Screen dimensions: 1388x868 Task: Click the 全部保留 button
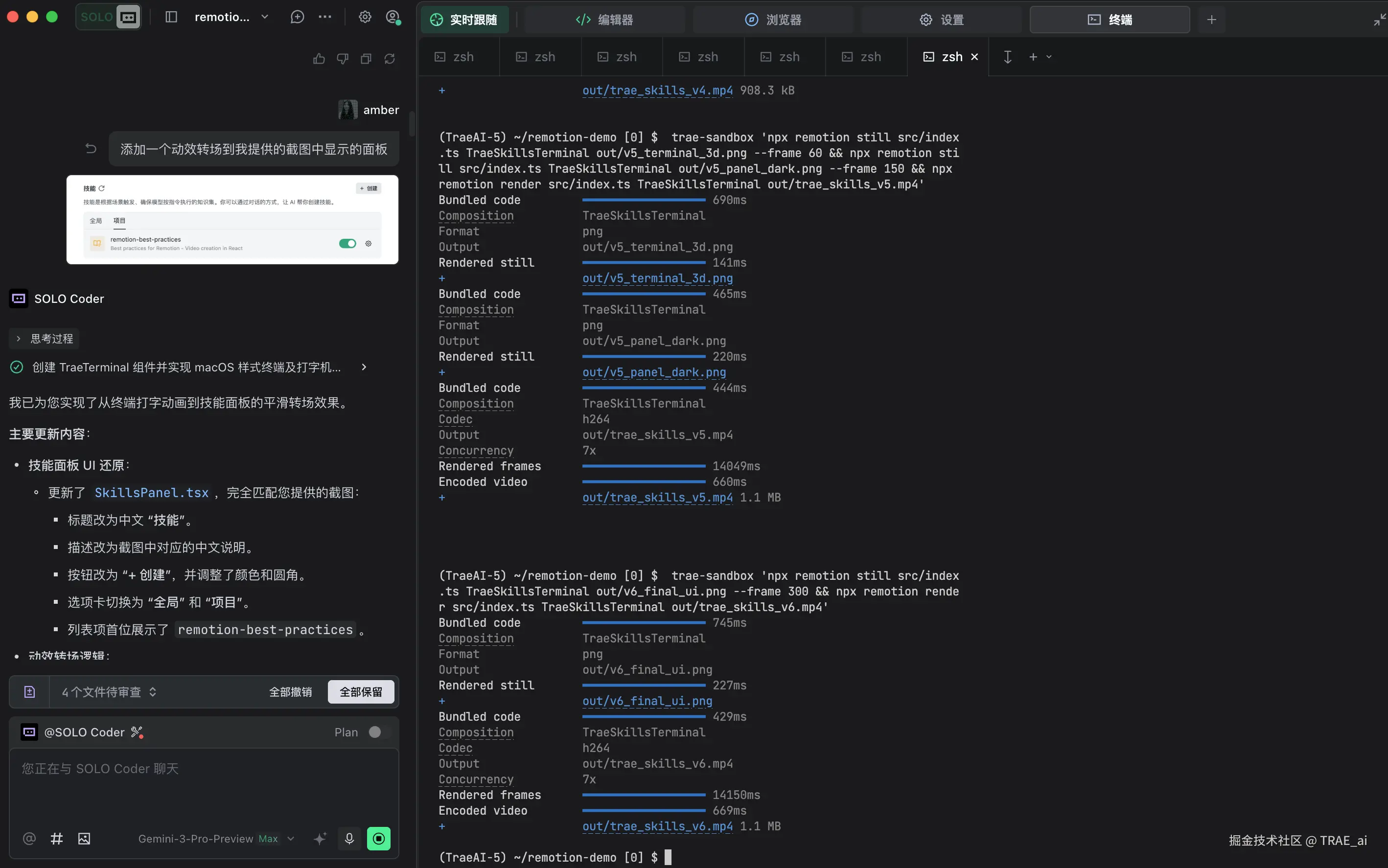point(361,692)
